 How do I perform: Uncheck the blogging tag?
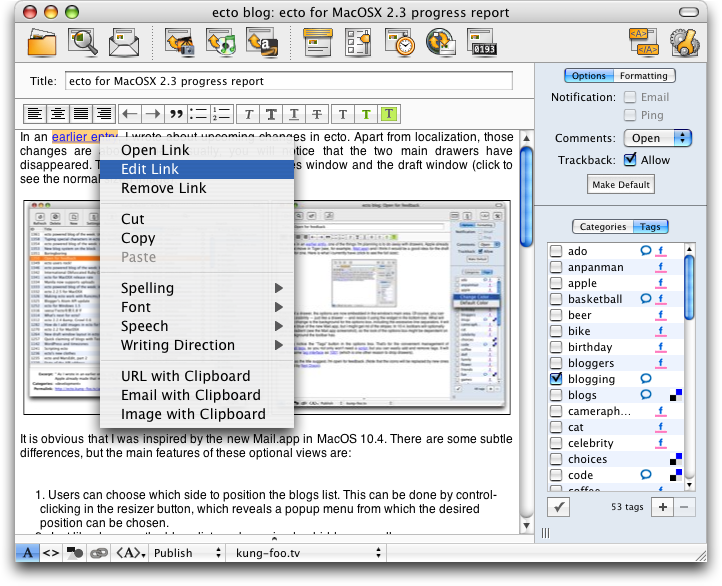coord(556,379)
